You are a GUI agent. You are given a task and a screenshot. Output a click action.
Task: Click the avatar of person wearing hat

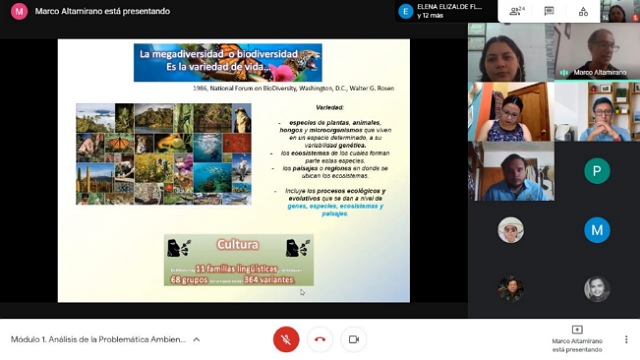[x=511, y=230]
